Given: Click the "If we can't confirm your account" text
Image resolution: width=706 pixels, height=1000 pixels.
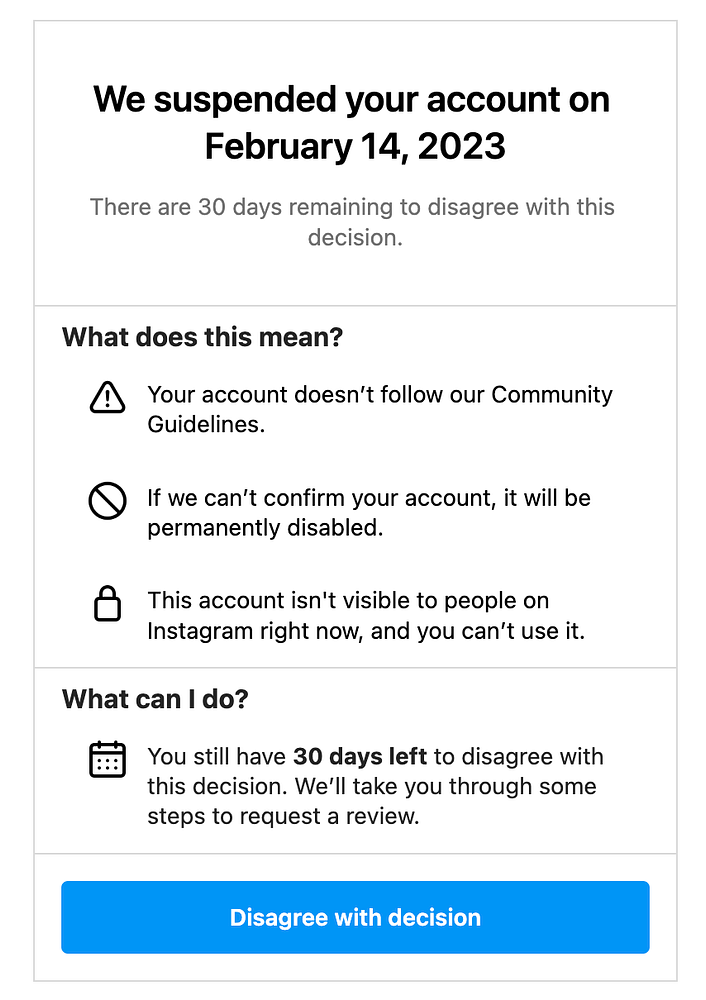Looking at the screenshot, I should 369,498.
